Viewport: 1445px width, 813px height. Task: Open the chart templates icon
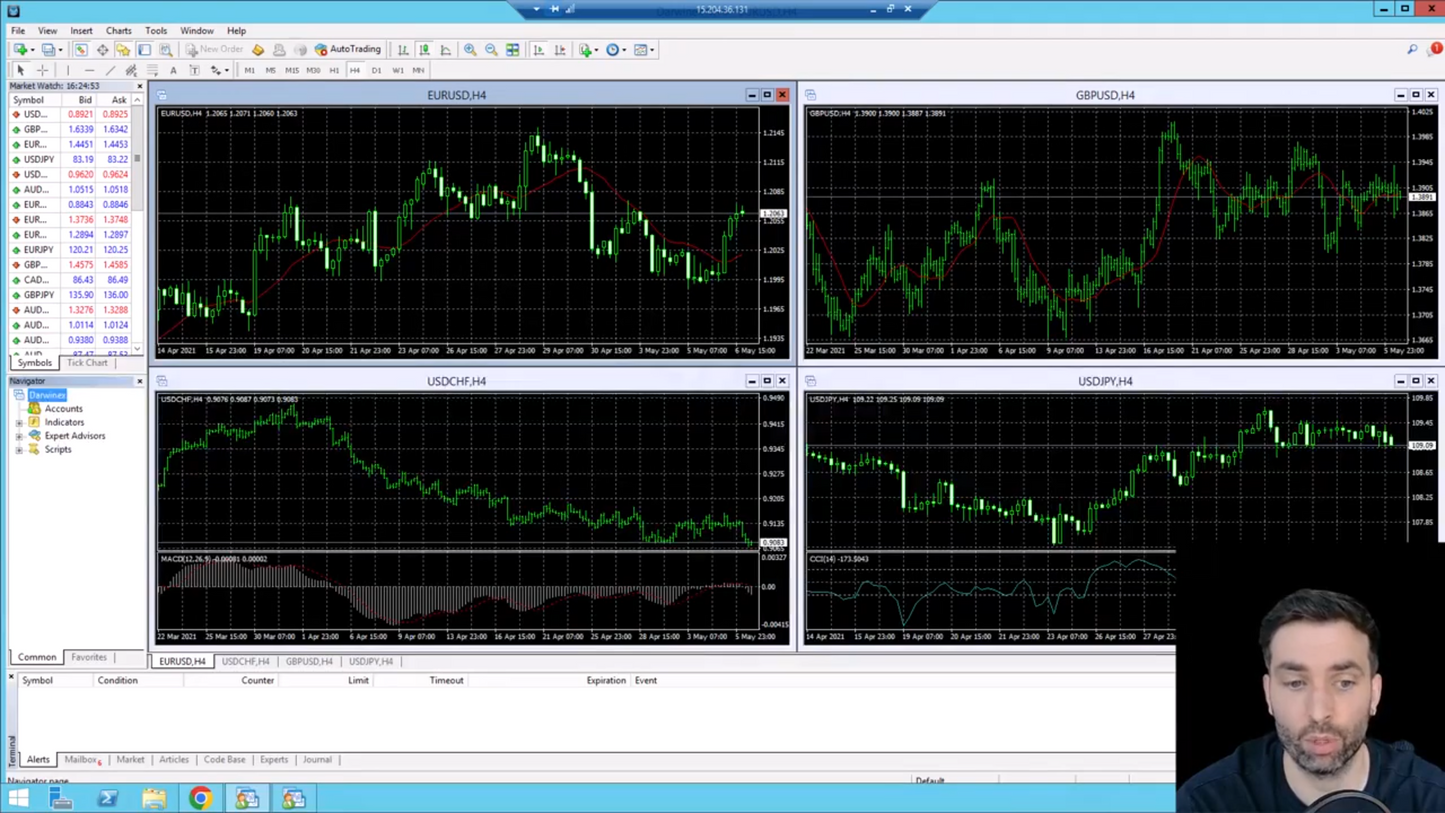(x=640, y=49)
